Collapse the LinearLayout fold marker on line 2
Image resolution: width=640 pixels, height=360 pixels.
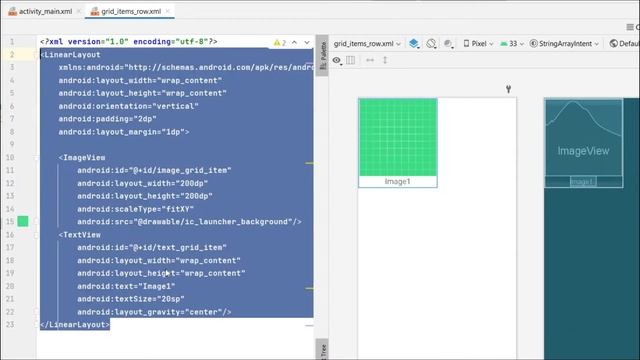point(36,55)
